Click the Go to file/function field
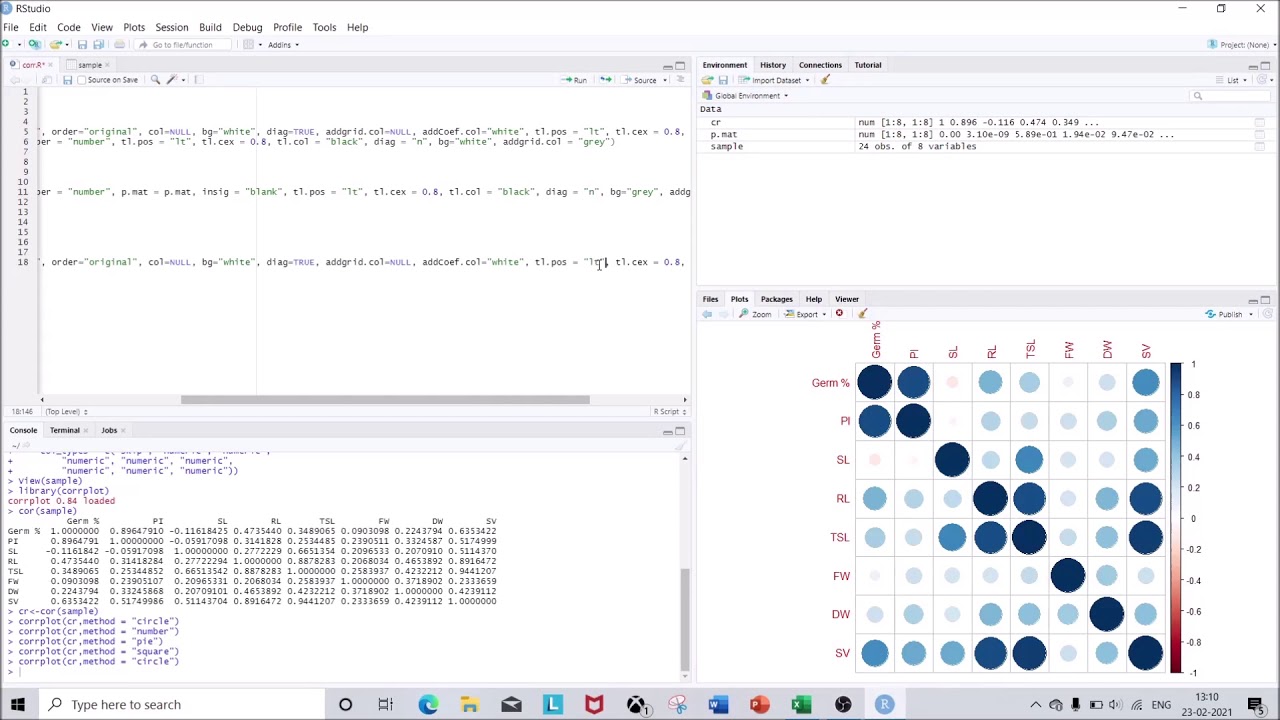1280x720 pixels. pyautogui.click(x=182, y=44)
